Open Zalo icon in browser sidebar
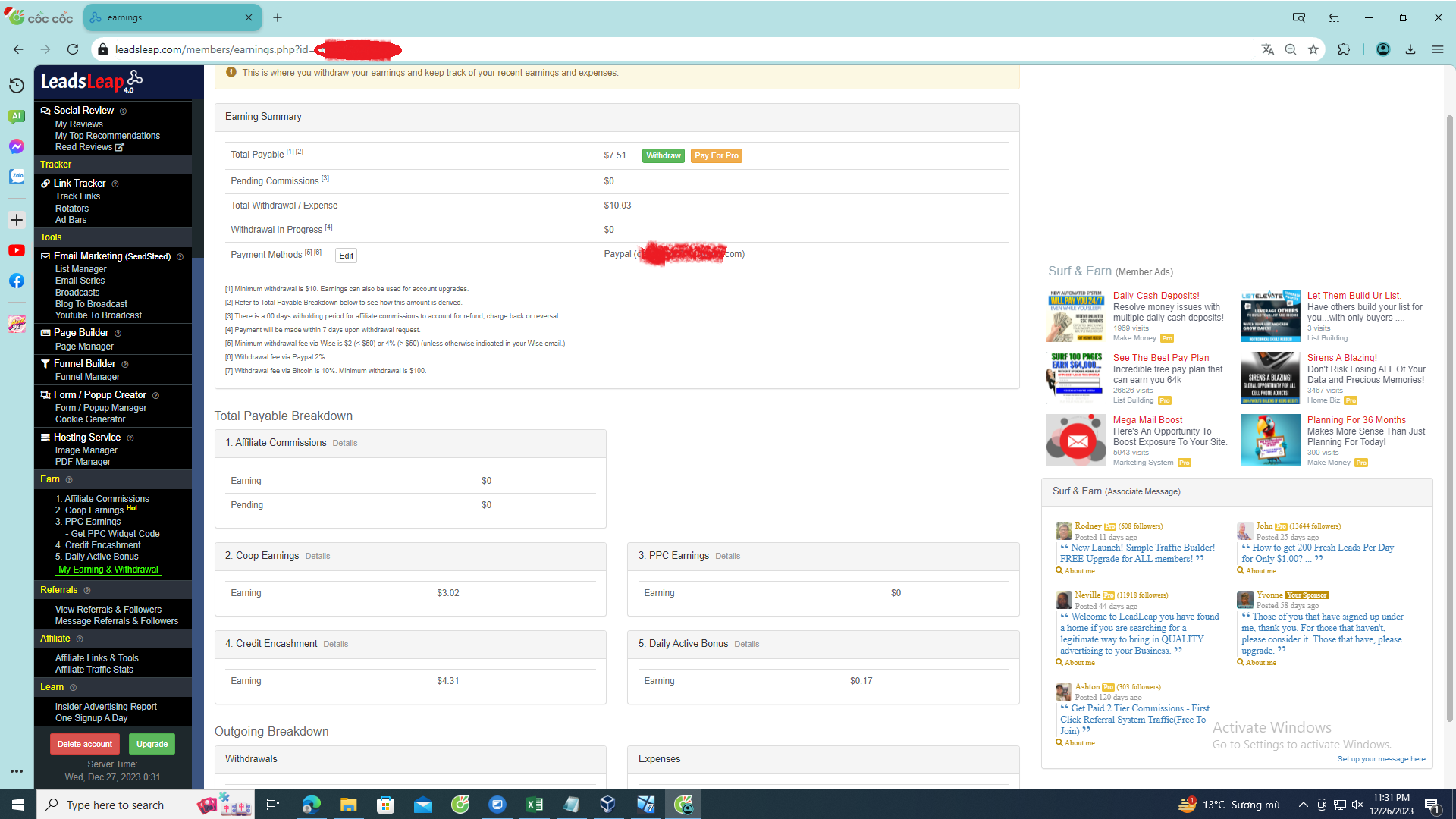This screenshot has width=1456, height=819. coord(17,176)
